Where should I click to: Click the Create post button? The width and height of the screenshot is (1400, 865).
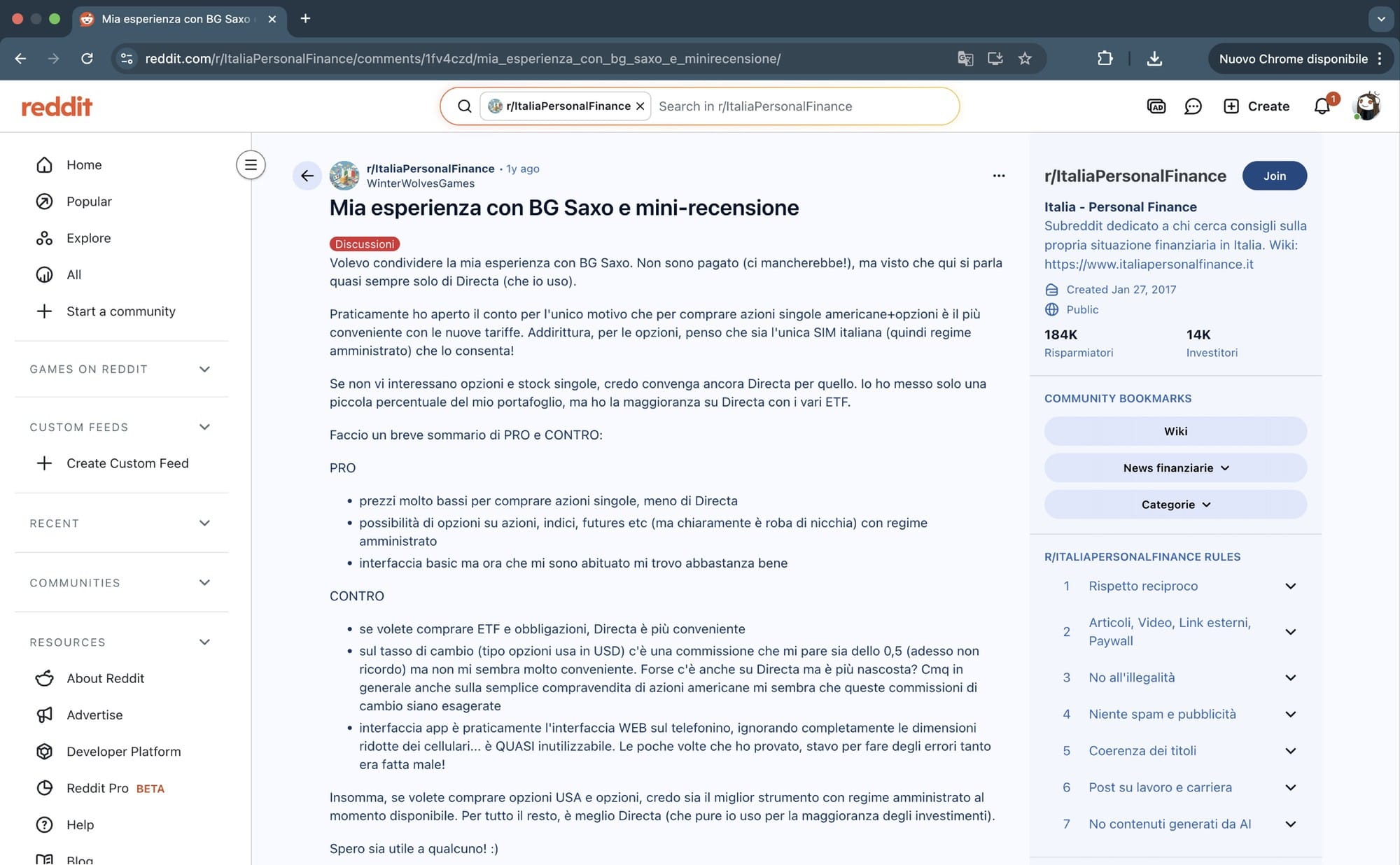(x=1256, y=106)
